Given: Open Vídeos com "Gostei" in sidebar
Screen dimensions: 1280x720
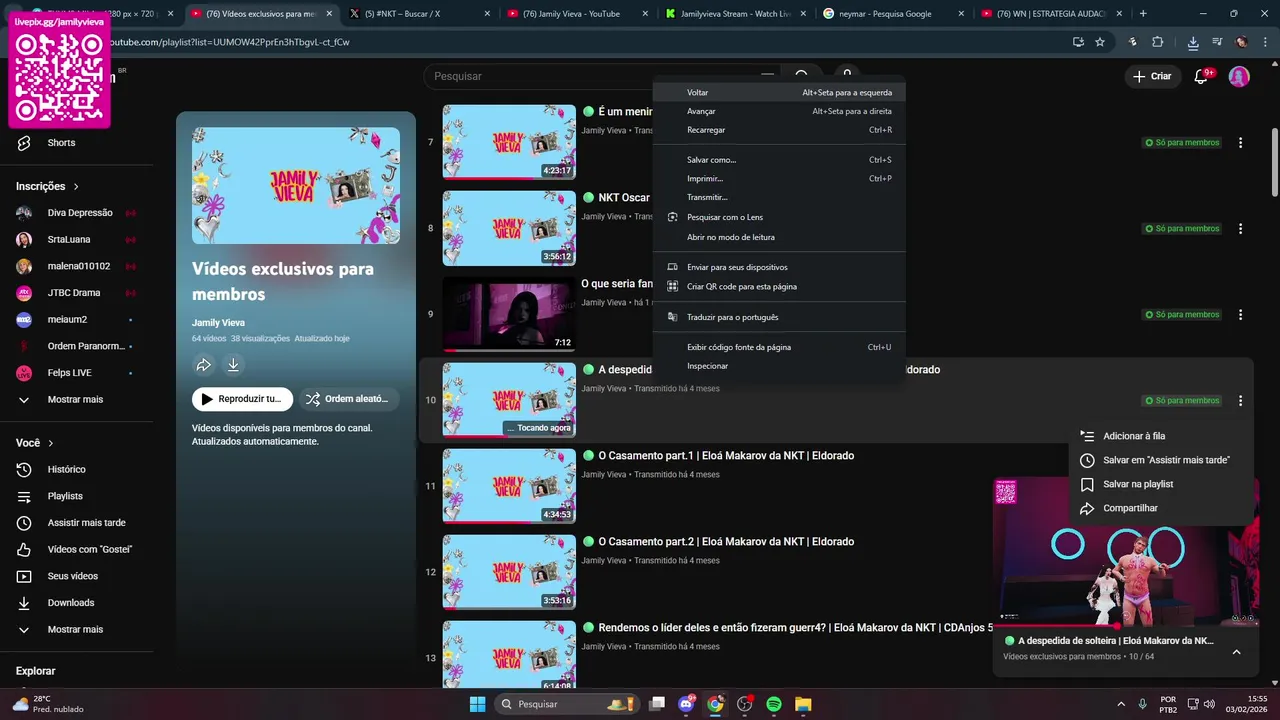Looking at the screenshot, I should 89,549.
